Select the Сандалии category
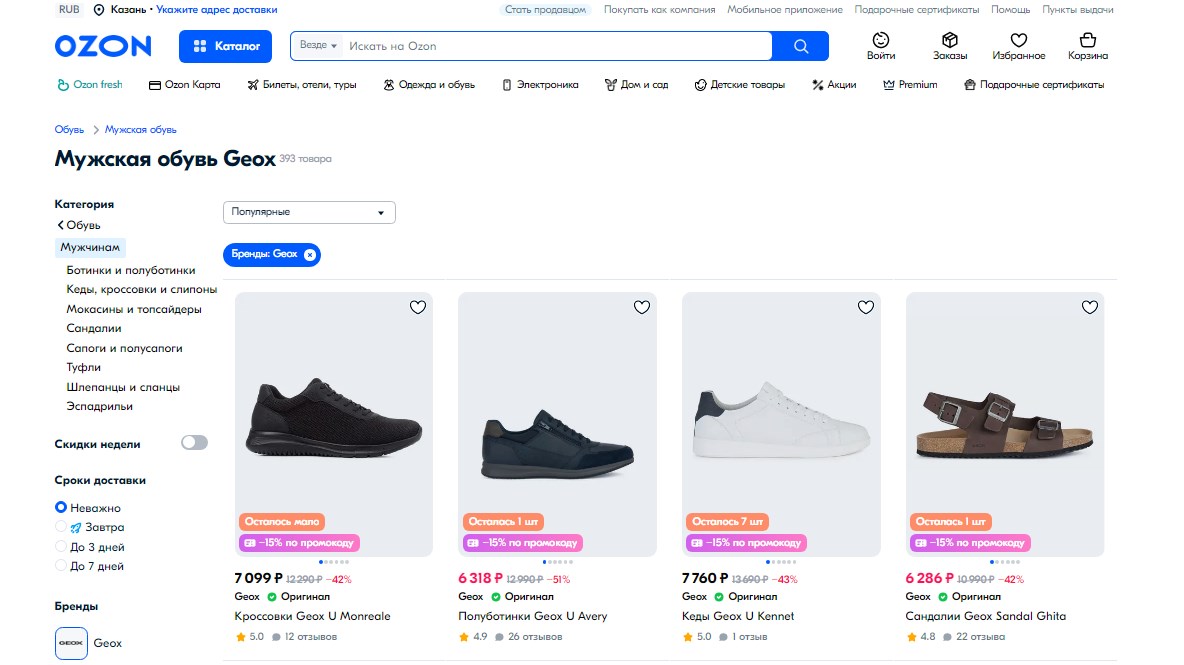 pyautogui.click(x=94, y=328)
